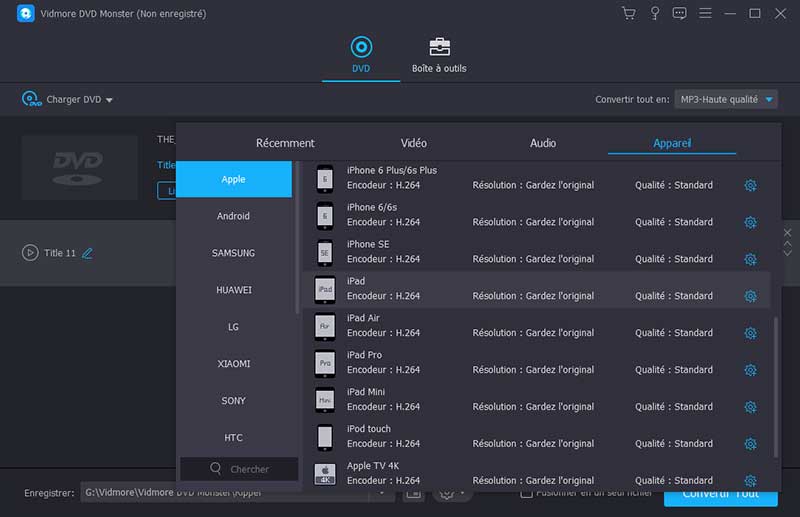Select SAMSUNG in the device brand list
Image resolution: width=800 pixels, height=517 pixels.
tap(234, 253)
